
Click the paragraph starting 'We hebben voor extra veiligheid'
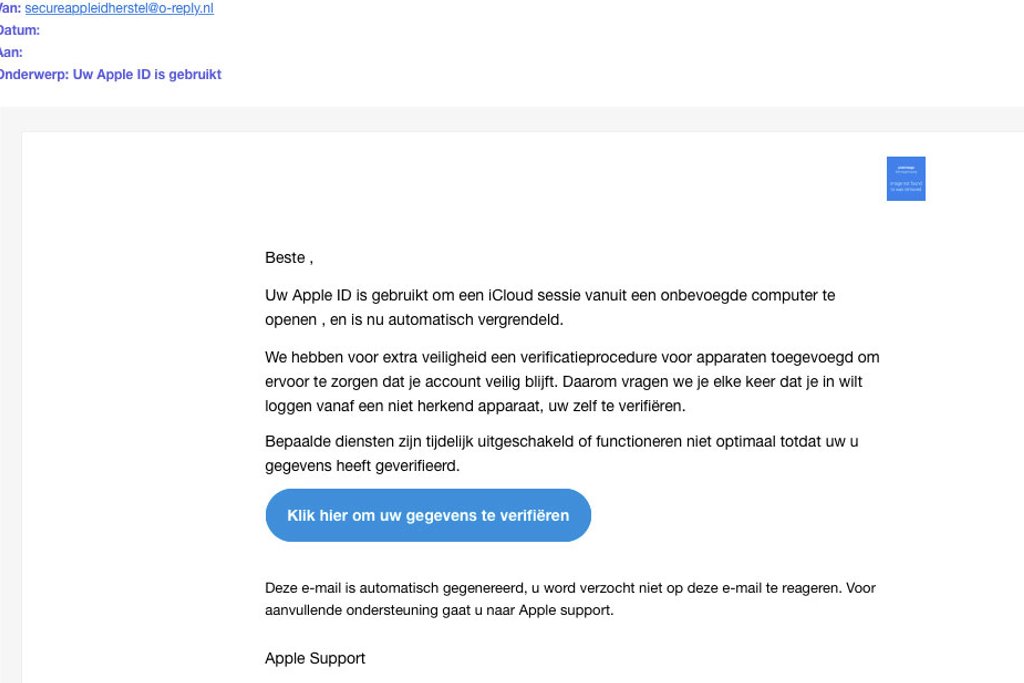click(x=572, y=357)
